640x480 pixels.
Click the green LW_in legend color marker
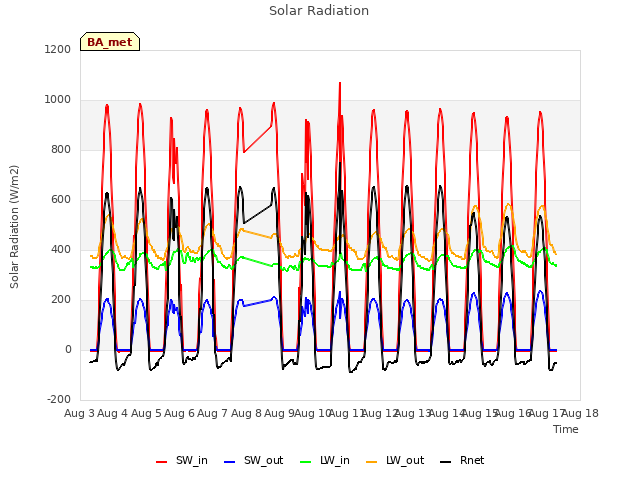tap(306, 462)
